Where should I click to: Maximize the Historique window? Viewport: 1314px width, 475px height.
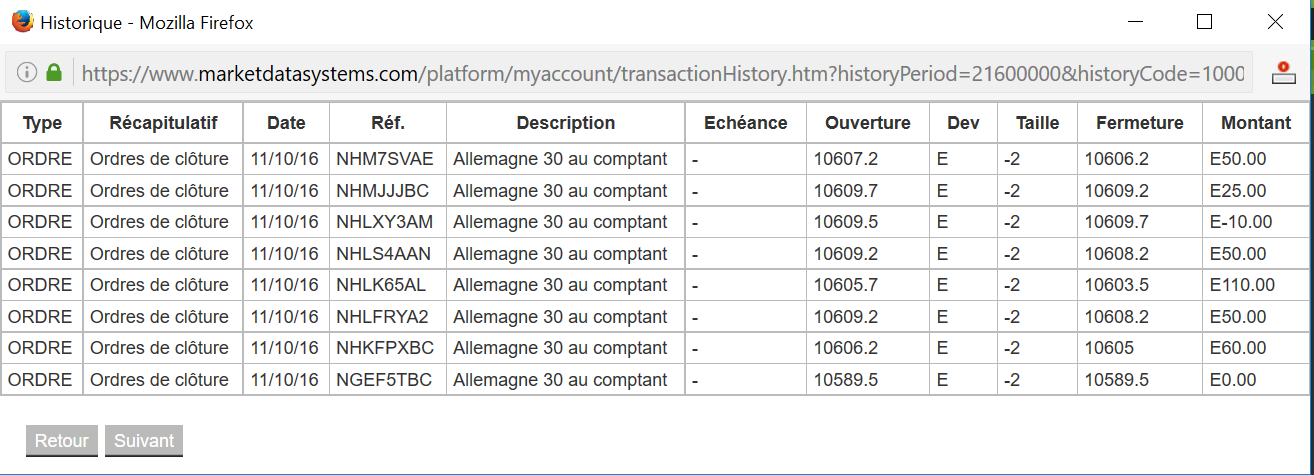pyautogui.click(x=1204, y=21)
